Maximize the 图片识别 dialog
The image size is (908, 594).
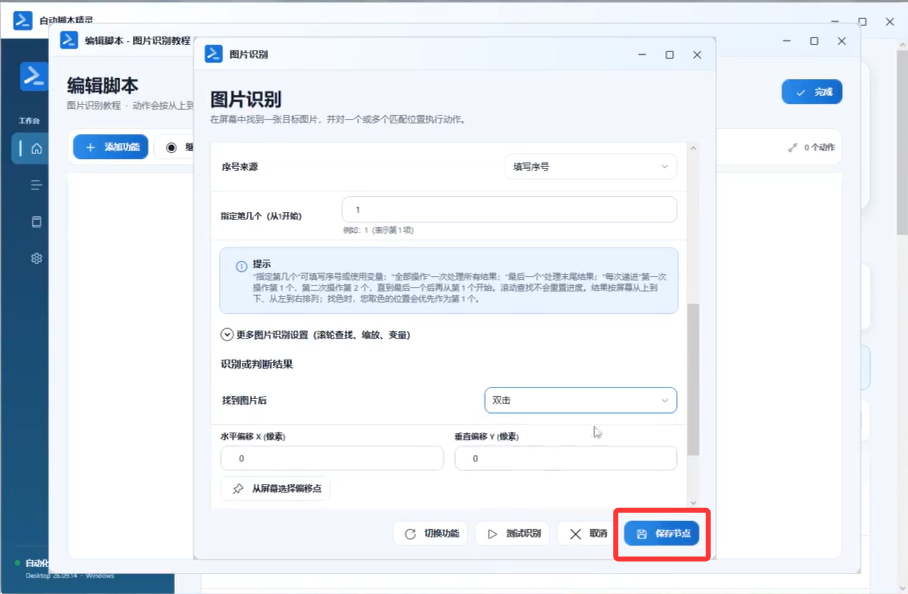669,54
